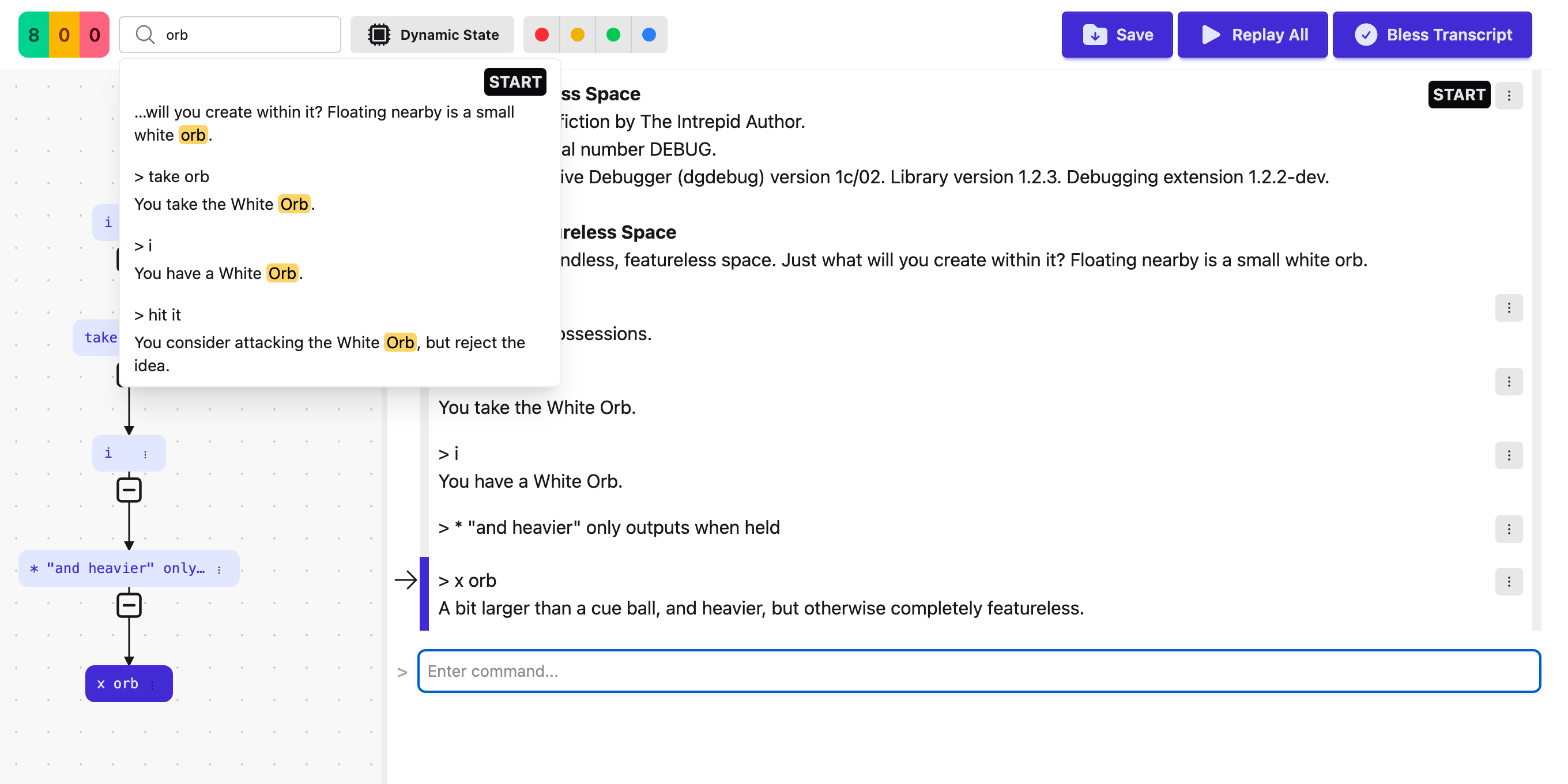This screenshot has height=784, width=1568.
Task: Save the transcript with Save button
Action: tap(1117, 35)
